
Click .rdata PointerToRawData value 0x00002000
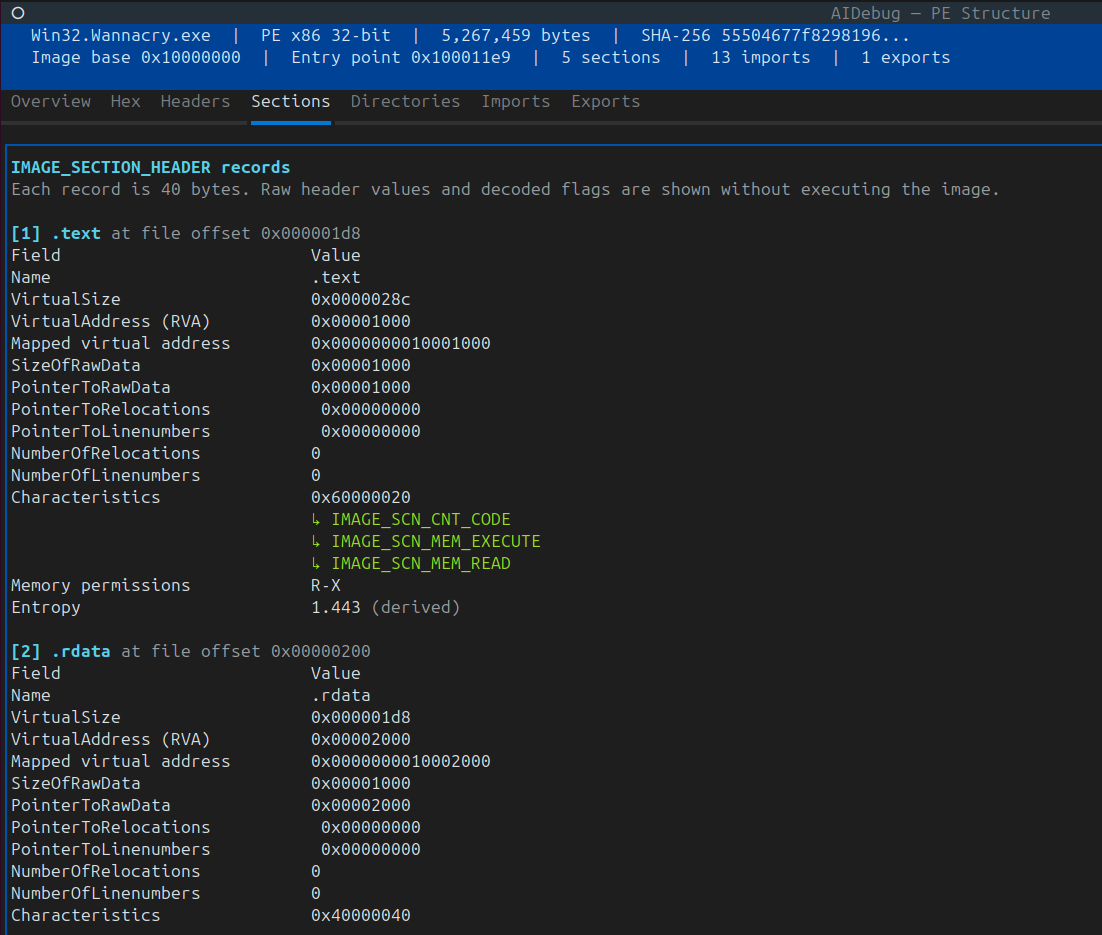tap(361, 806)
